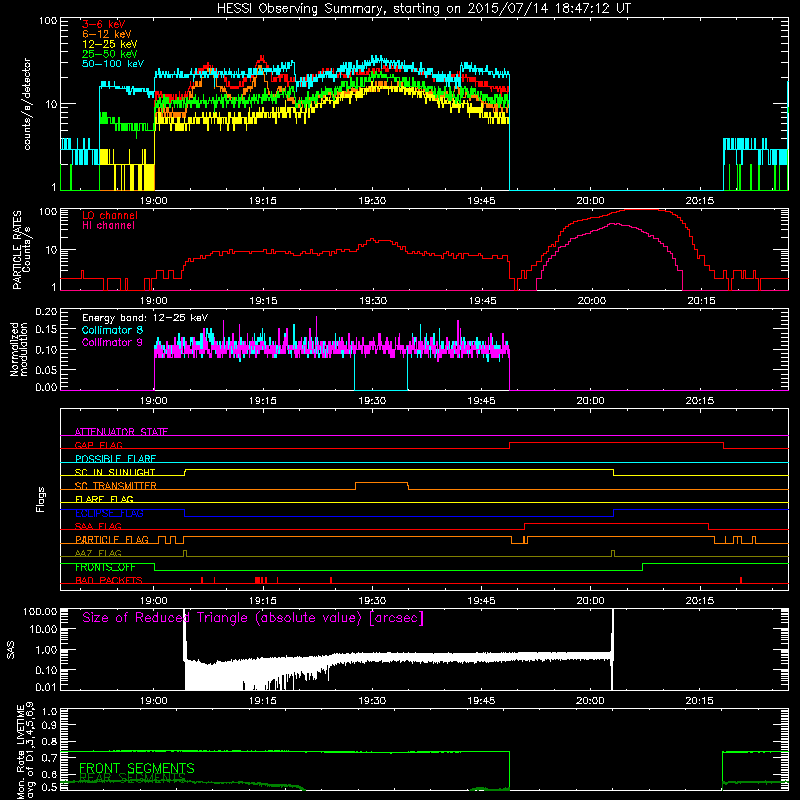Select the yellow '12-25 keV' count-rate legend label
800x800 pixels.
pos(109,44)
